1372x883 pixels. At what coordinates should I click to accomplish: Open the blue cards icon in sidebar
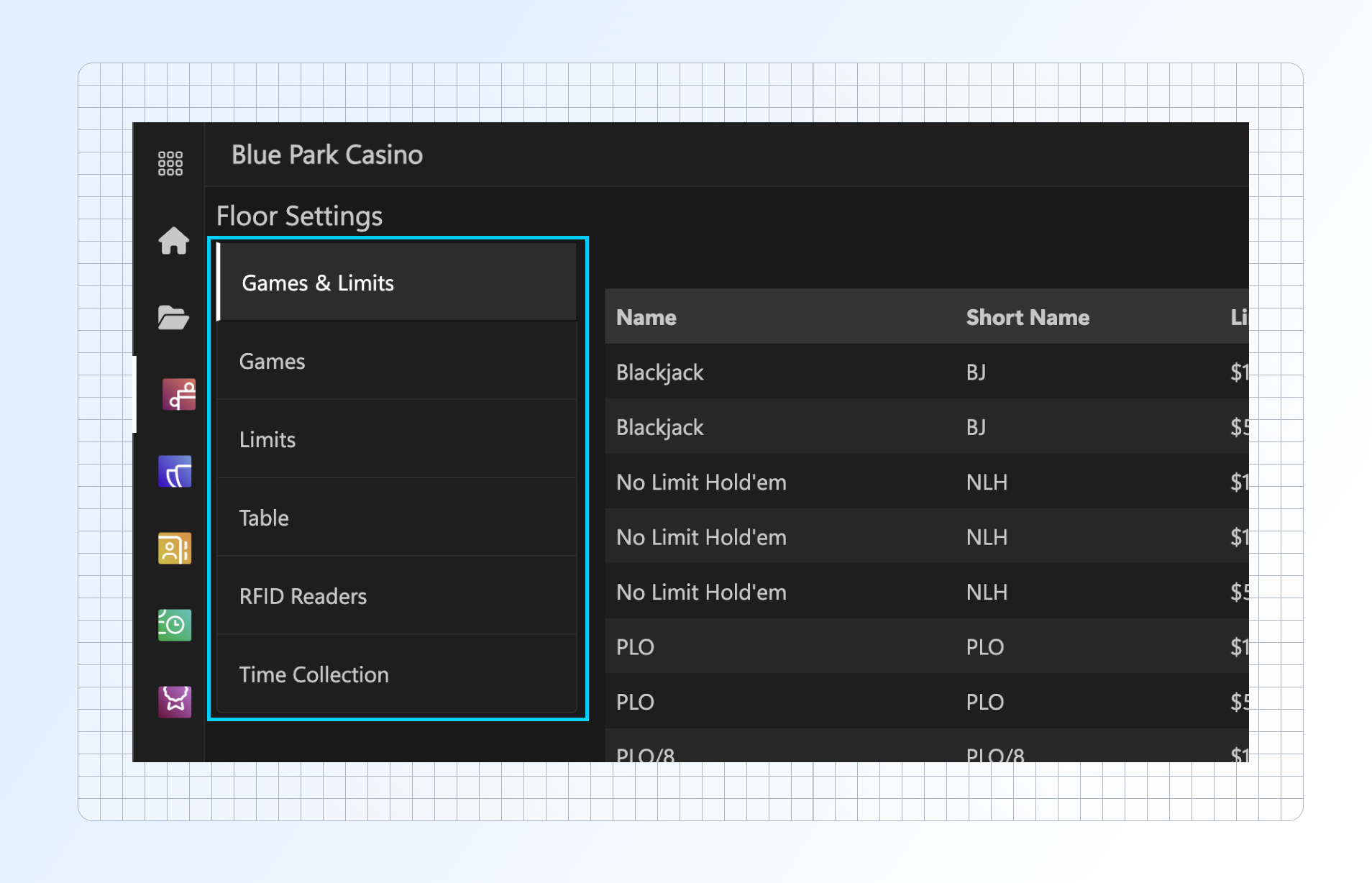point(175,472)
